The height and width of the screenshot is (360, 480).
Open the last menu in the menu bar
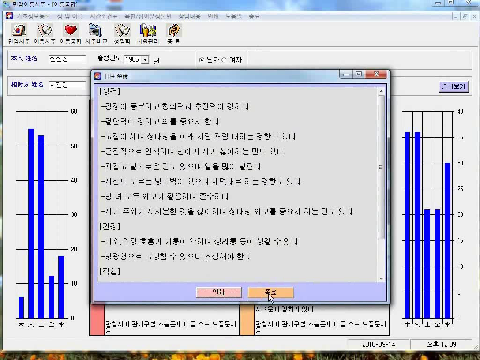[254, 16]
